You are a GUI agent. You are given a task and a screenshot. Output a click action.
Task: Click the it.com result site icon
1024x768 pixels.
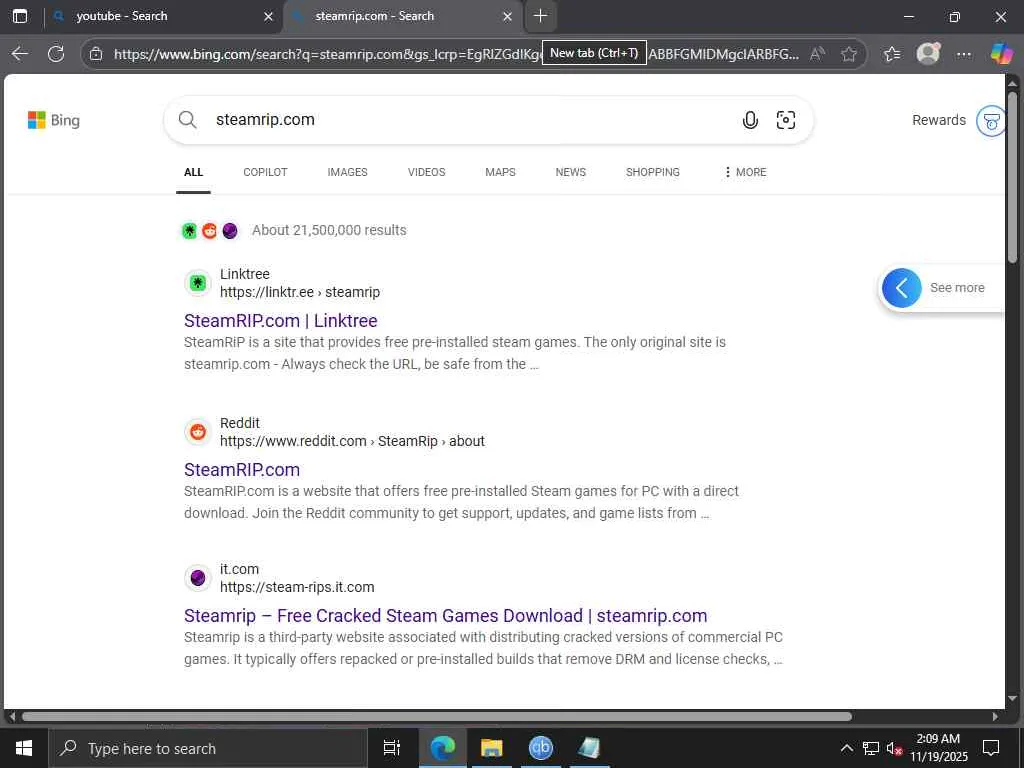click(198, 578)
